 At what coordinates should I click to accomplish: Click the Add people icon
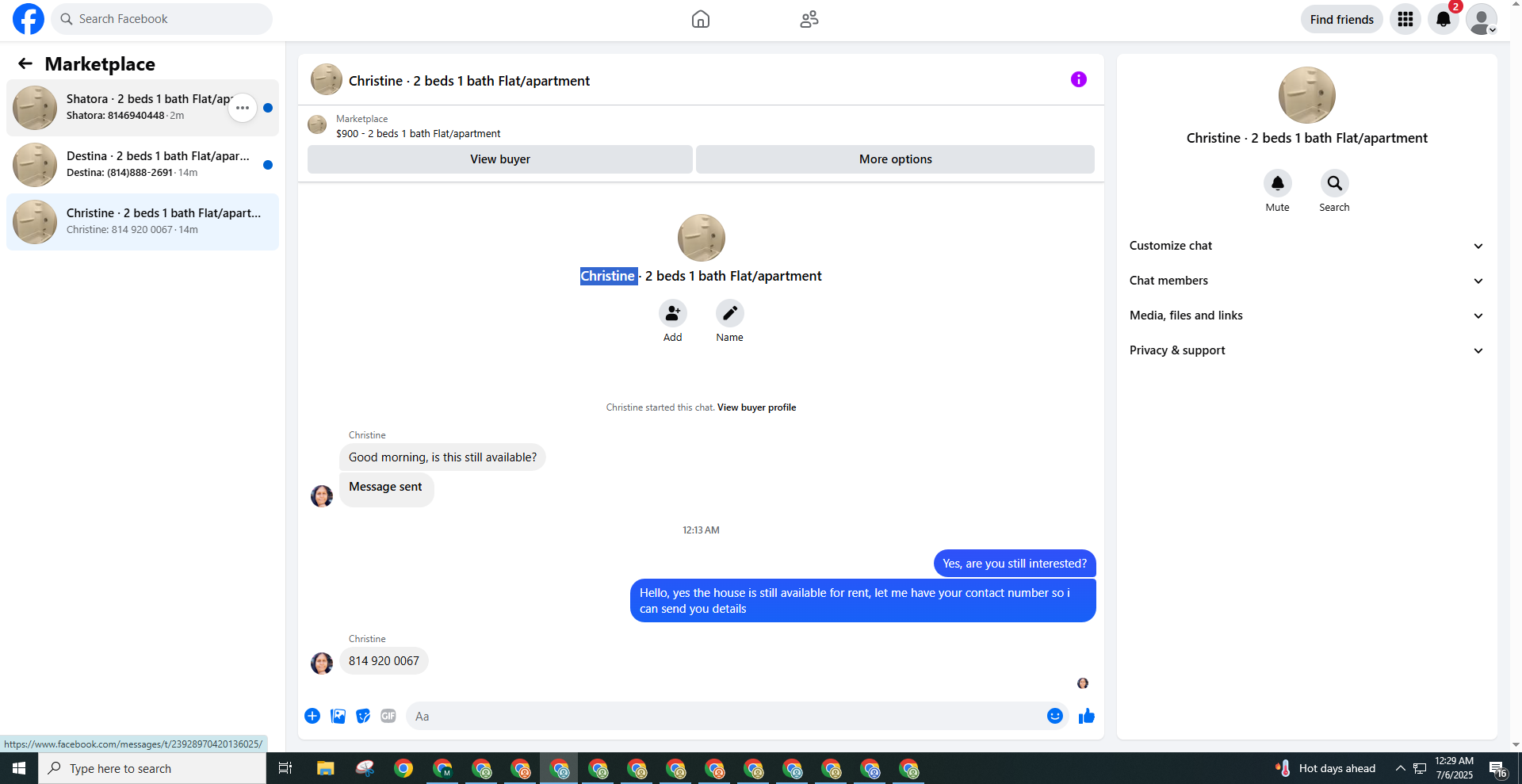click(673, 314)
